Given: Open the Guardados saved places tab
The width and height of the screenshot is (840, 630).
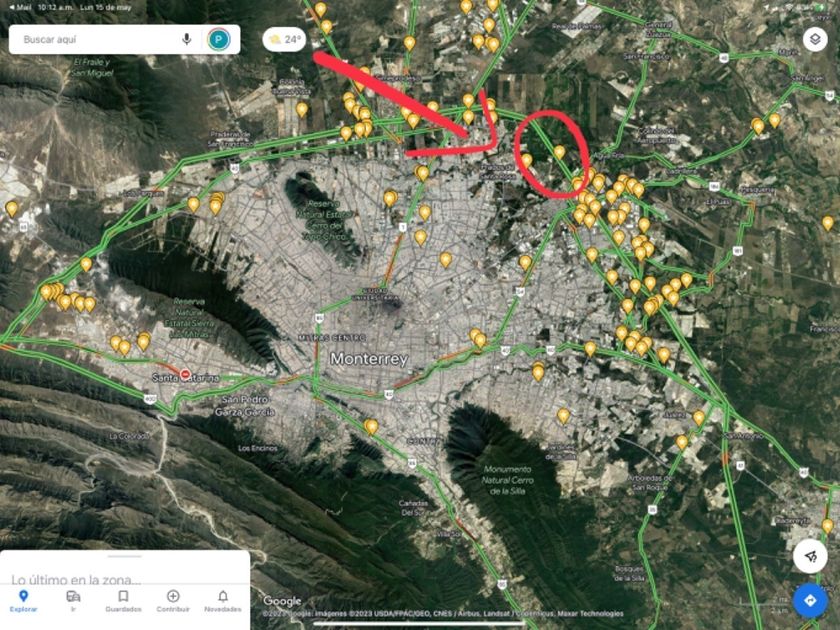Looking at the screenshot, I should click(123, 601).
